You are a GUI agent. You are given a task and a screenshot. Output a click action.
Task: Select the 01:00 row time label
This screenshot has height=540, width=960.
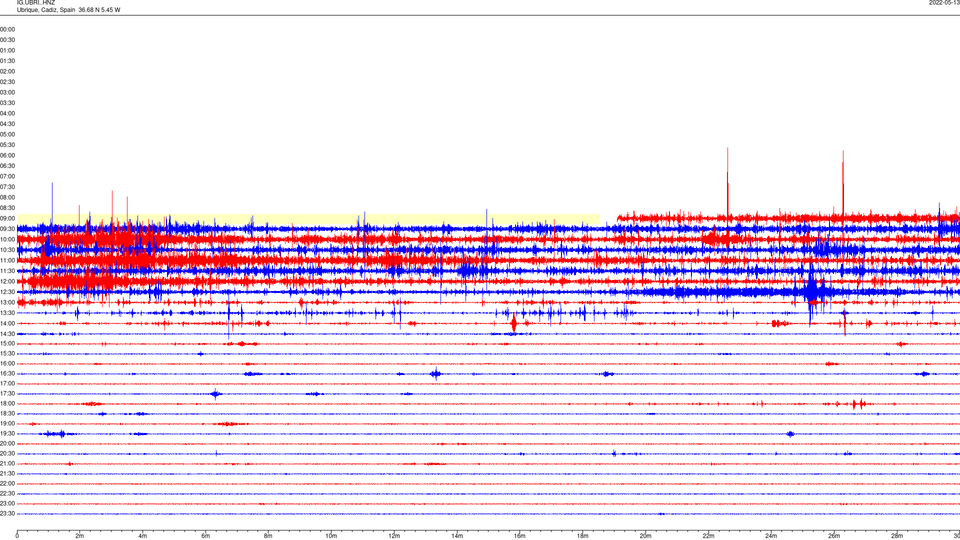(x=7, y=50)
